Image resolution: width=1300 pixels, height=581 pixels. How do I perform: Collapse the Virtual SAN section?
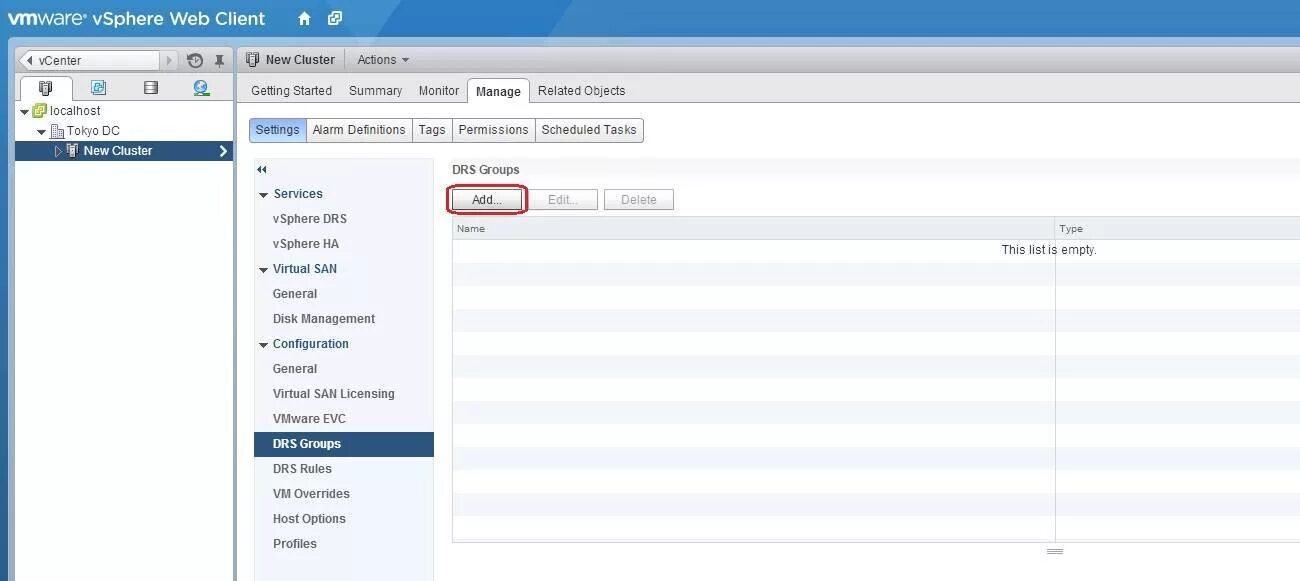tap(264, 270)
